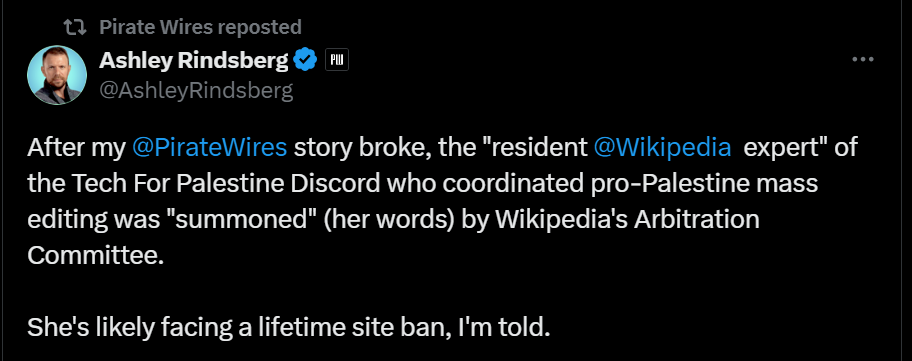Click the phrase "After my" starting the post
The width and height of the screenshot is (912, 361).
pyautogui.click(x=76, y=148)
